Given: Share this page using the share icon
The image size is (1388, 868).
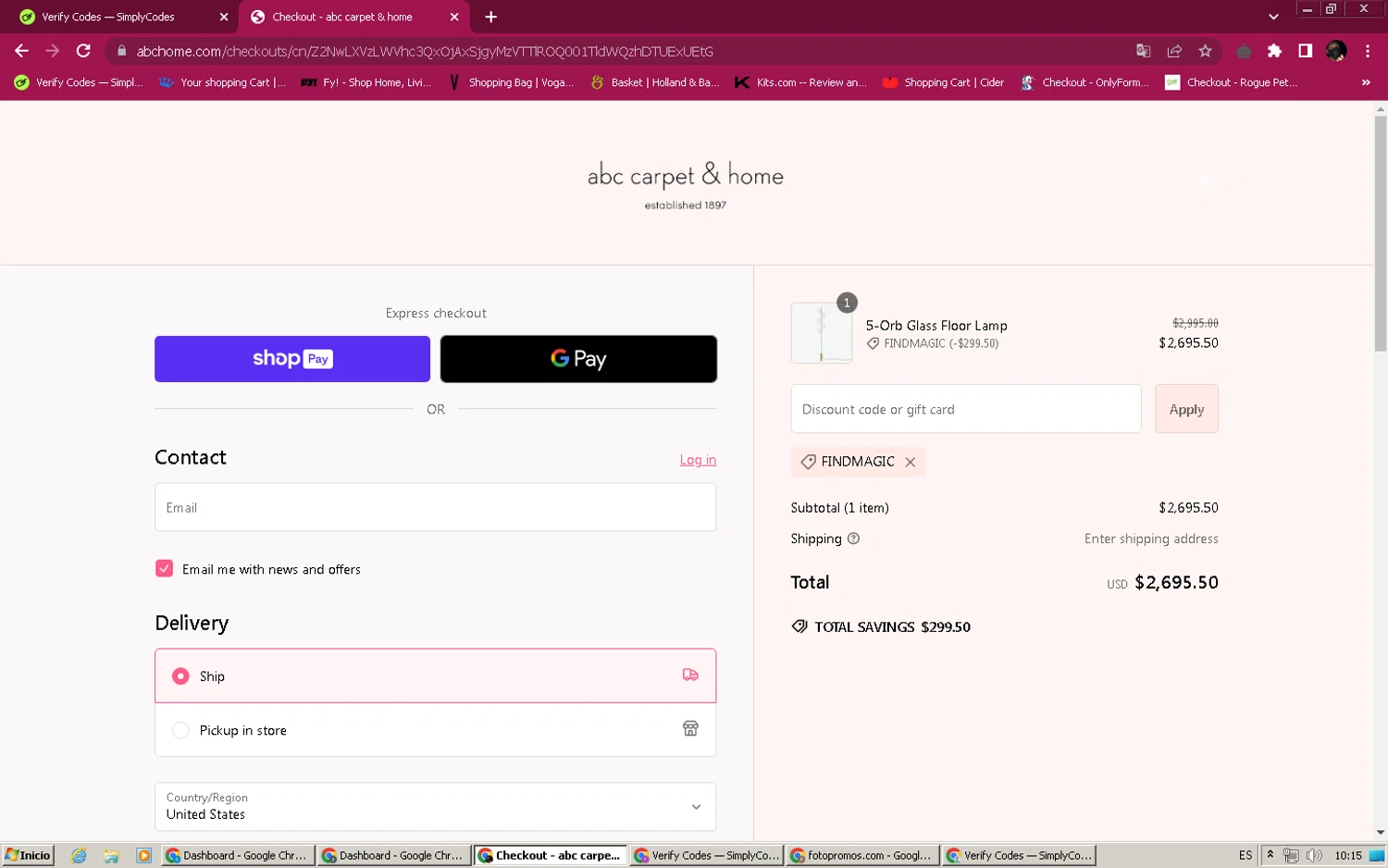Looking at the screenshot, I should click(1174, 51).
